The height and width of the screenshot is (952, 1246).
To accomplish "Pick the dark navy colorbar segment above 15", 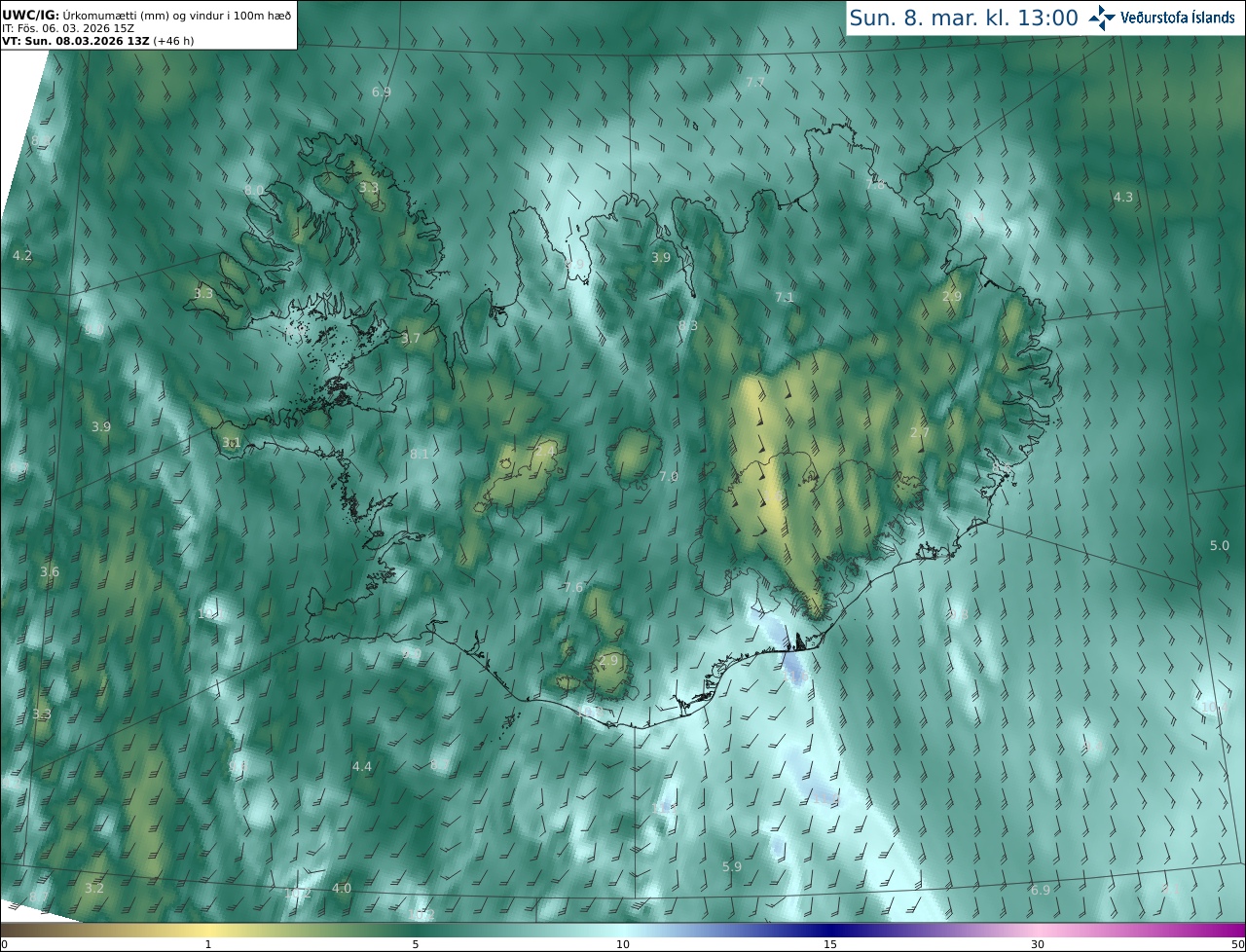I will click(830, 930).
